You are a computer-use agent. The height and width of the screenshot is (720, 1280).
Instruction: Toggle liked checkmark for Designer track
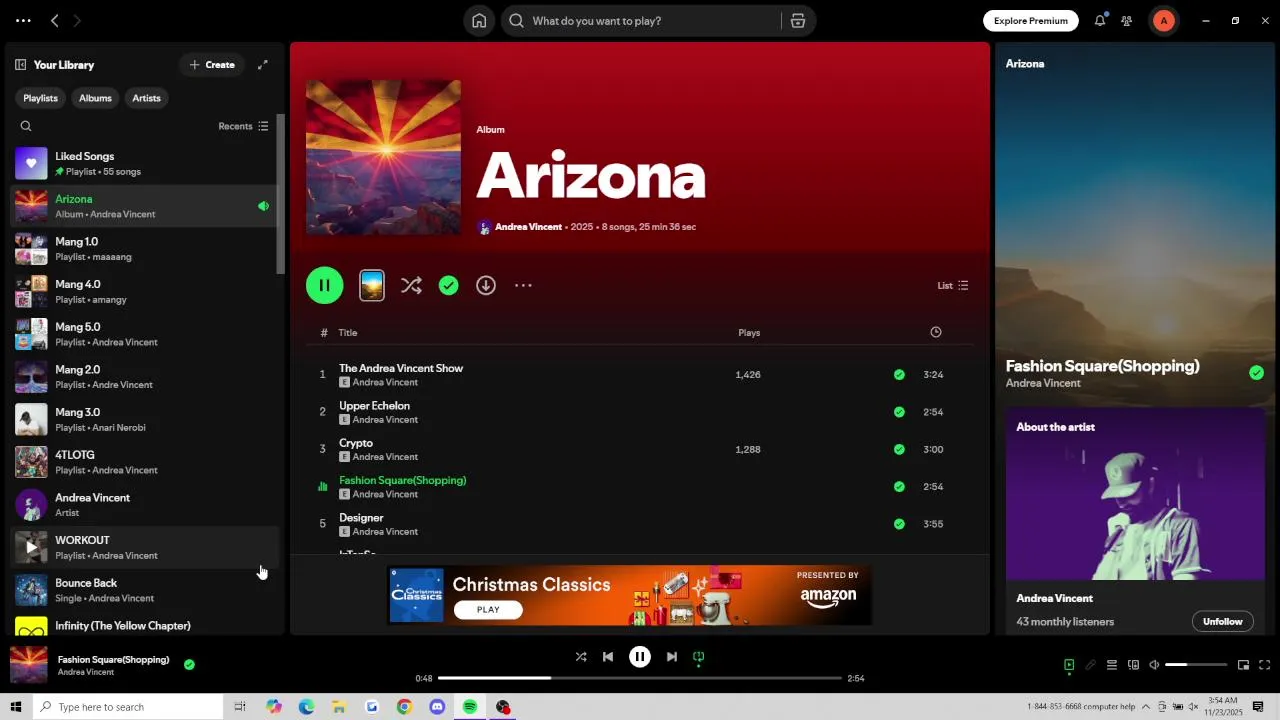[x=899, y=524]
